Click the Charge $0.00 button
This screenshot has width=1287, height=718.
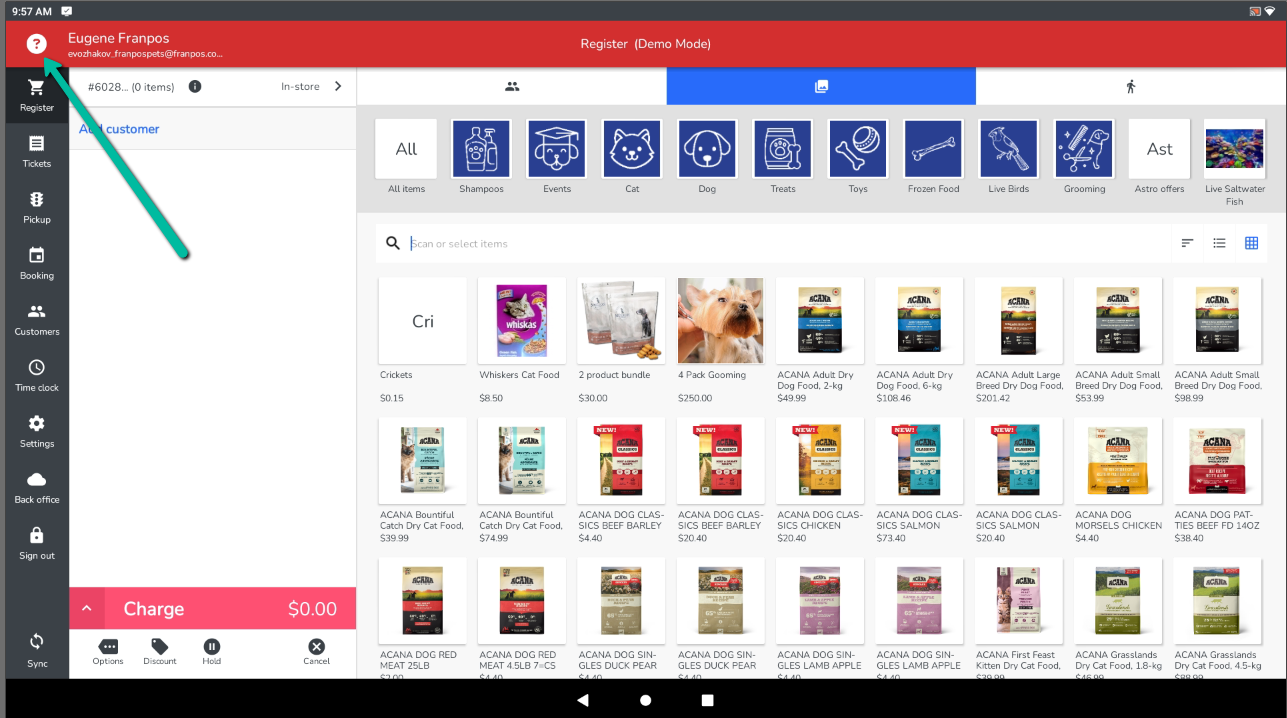[x=230, y=608]
